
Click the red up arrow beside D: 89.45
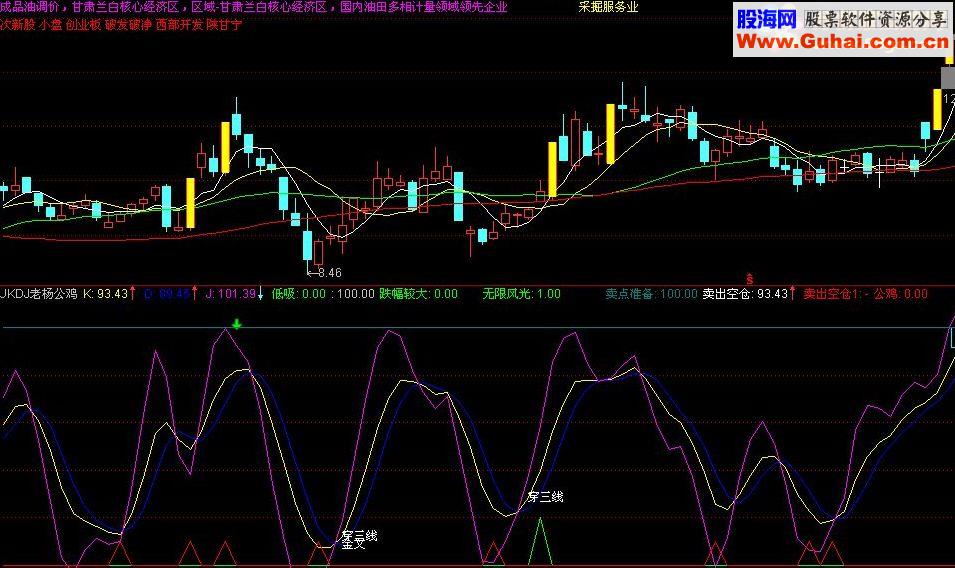click(195, 293)
